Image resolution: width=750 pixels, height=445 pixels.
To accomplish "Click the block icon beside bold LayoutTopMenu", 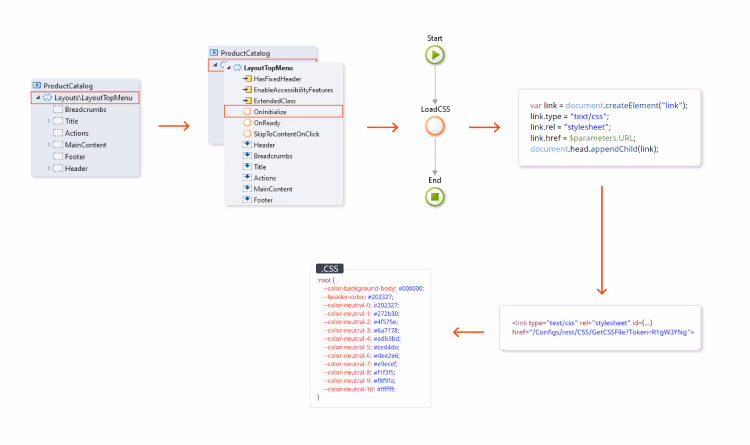I will click(237, 67).
